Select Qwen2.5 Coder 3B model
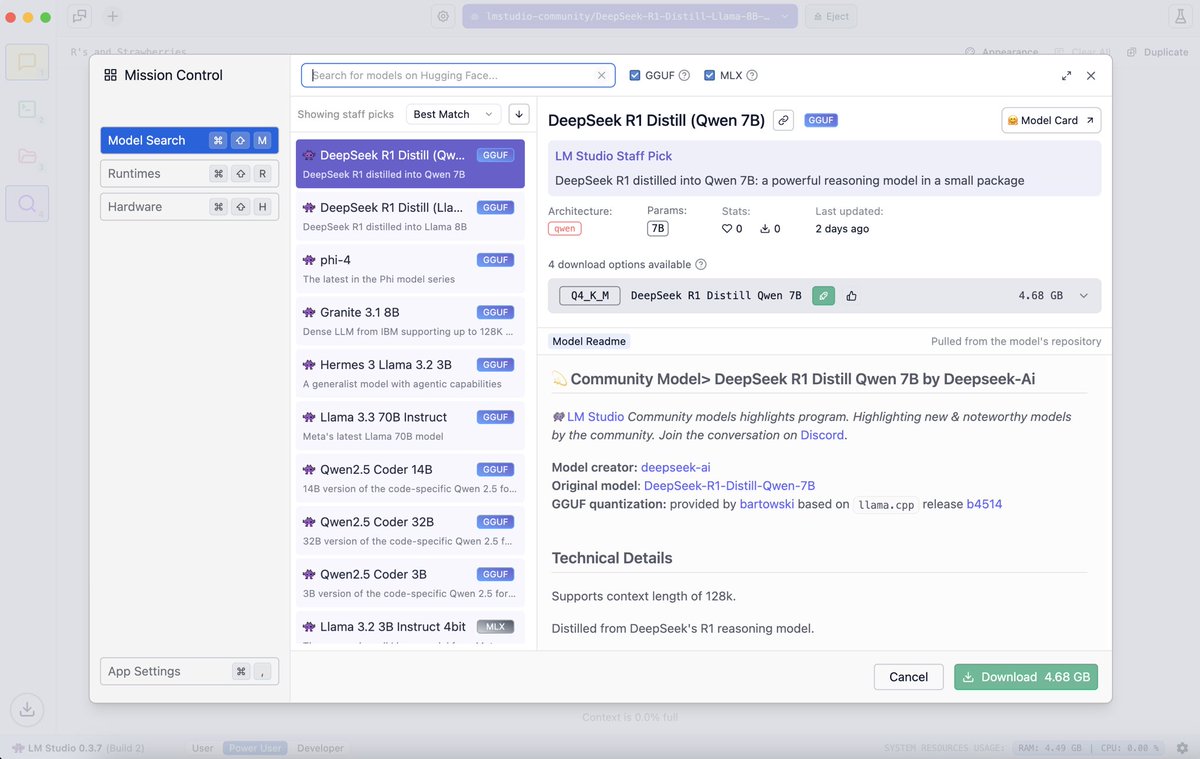Image resolution: width=1200 pixels, height=759 pixels. (x=410, y=583)
